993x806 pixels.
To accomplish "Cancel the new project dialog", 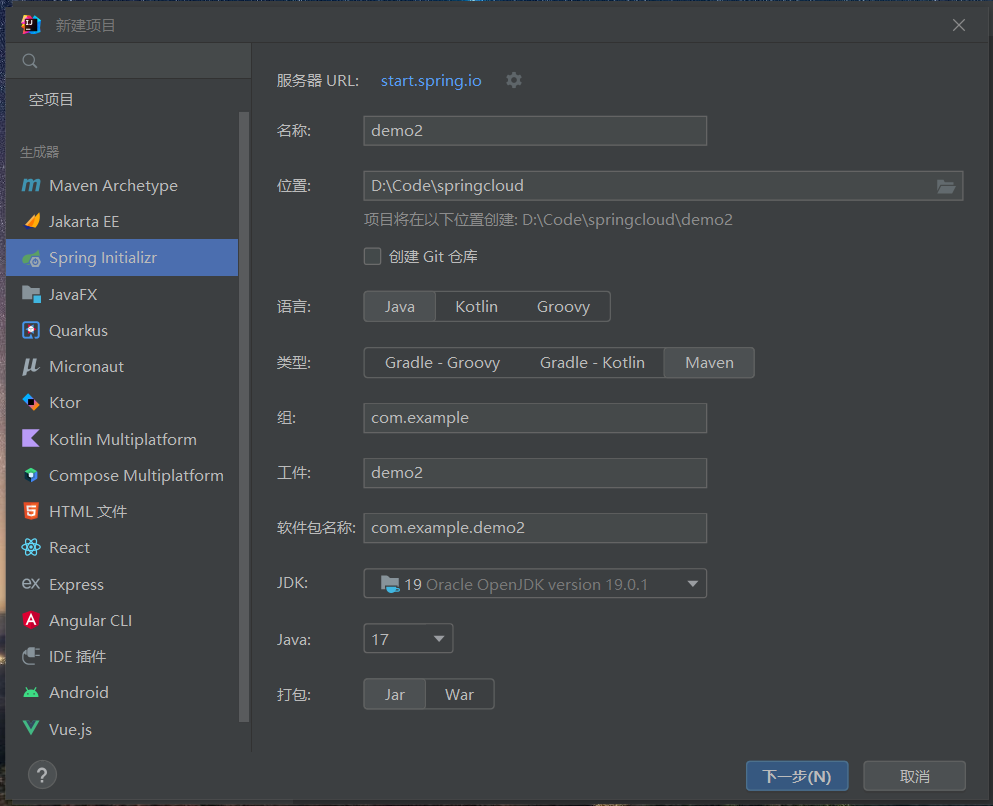I will pos(914,776).
